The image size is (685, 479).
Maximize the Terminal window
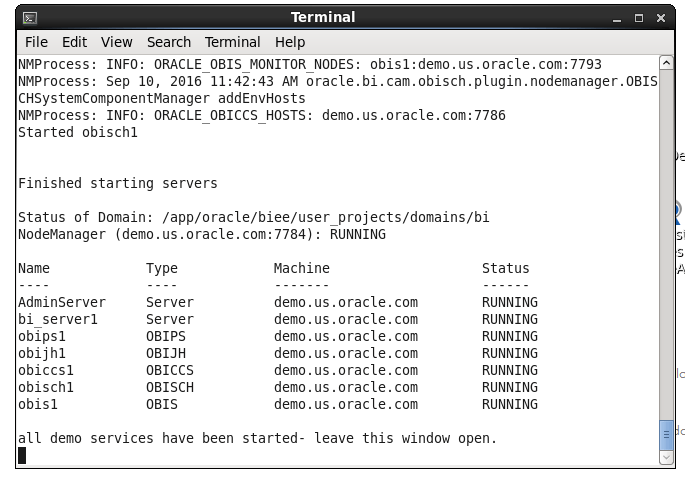tap(639, 18)
